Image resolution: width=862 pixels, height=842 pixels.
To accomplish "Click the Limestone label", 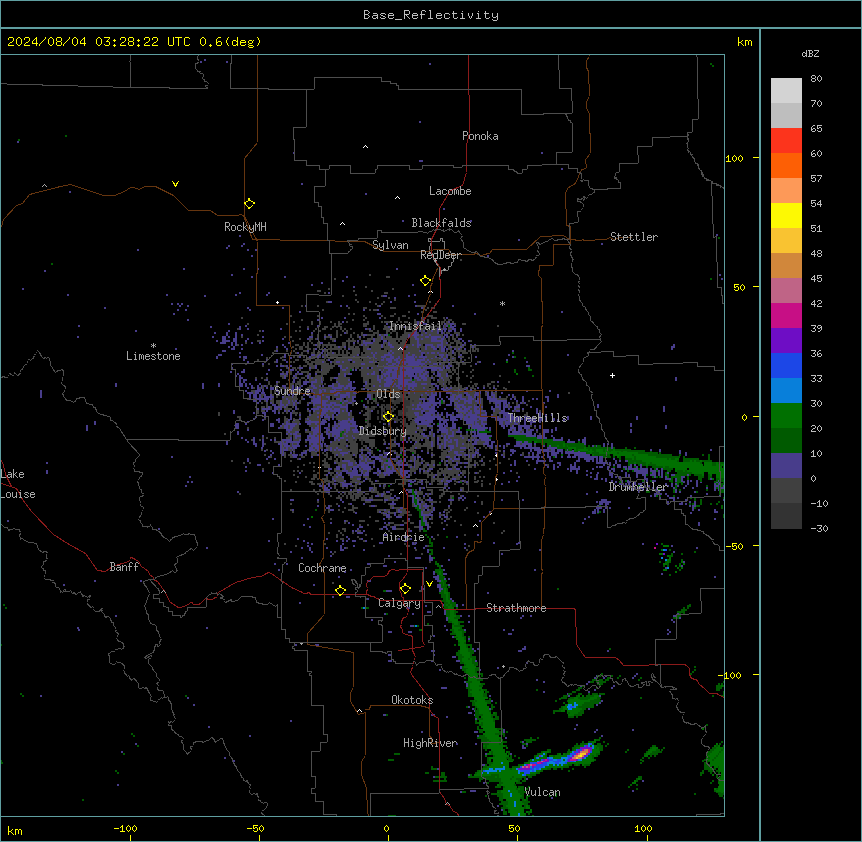I will click(x=153, y=356).
